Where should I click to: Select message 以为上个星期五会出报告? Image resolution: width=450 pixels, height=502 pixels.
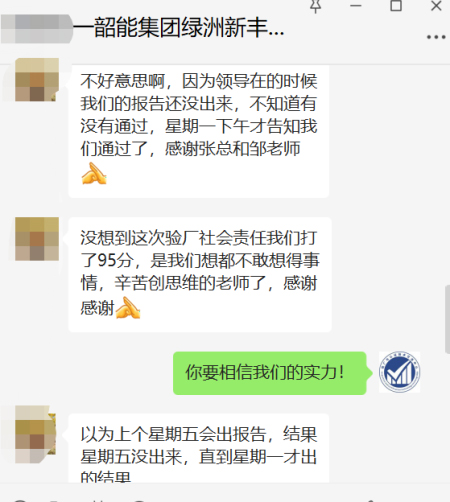tap(199, 448)
